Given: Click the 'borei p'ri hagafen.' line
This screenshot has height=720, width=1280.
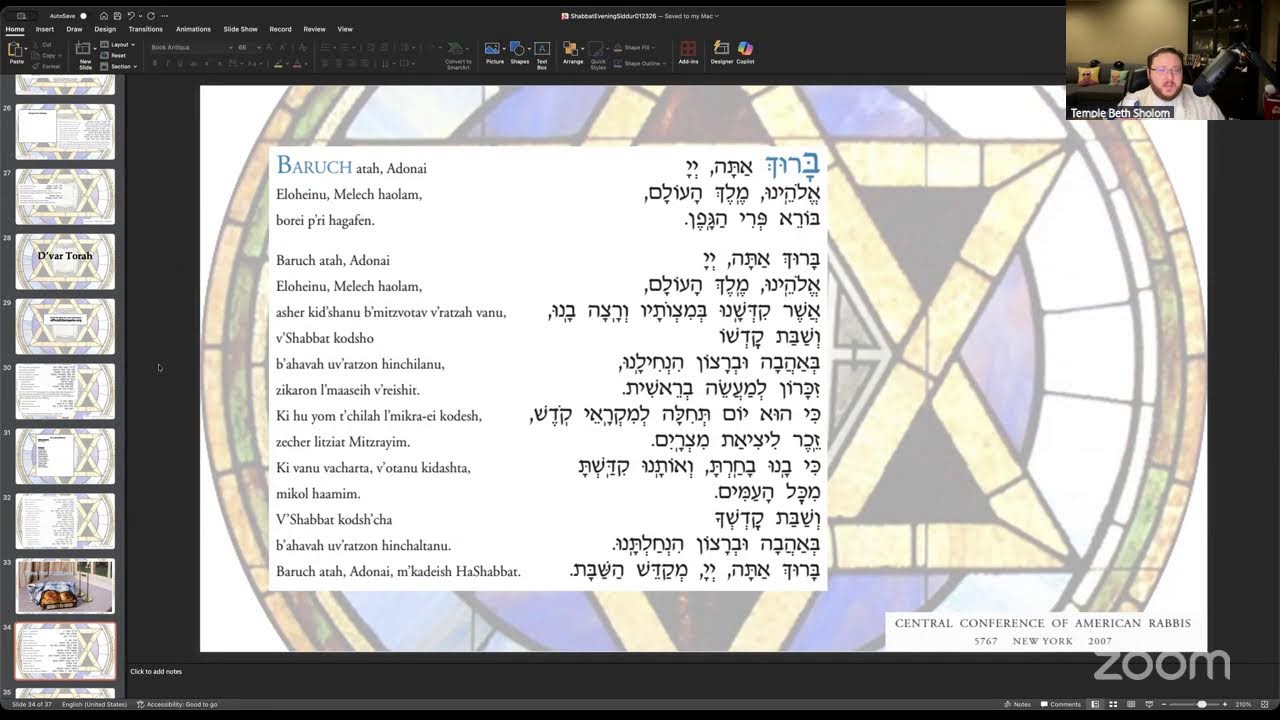Looking at the screenshot, I should pyautogui.click(x=325, y=220).
